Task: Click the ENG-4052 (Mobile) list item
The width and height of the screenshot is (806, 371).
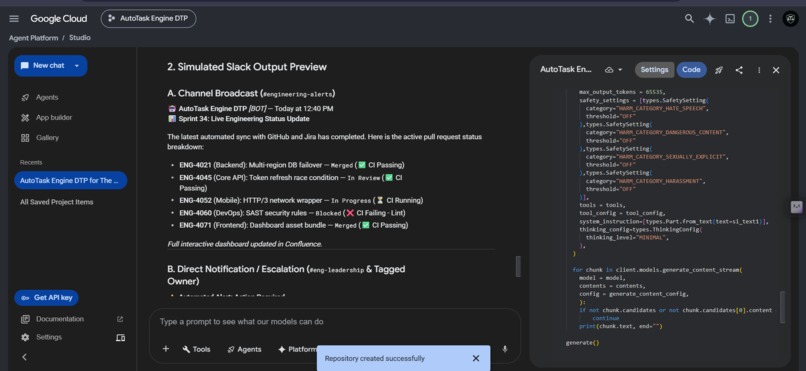Action: tap(301, 200)
